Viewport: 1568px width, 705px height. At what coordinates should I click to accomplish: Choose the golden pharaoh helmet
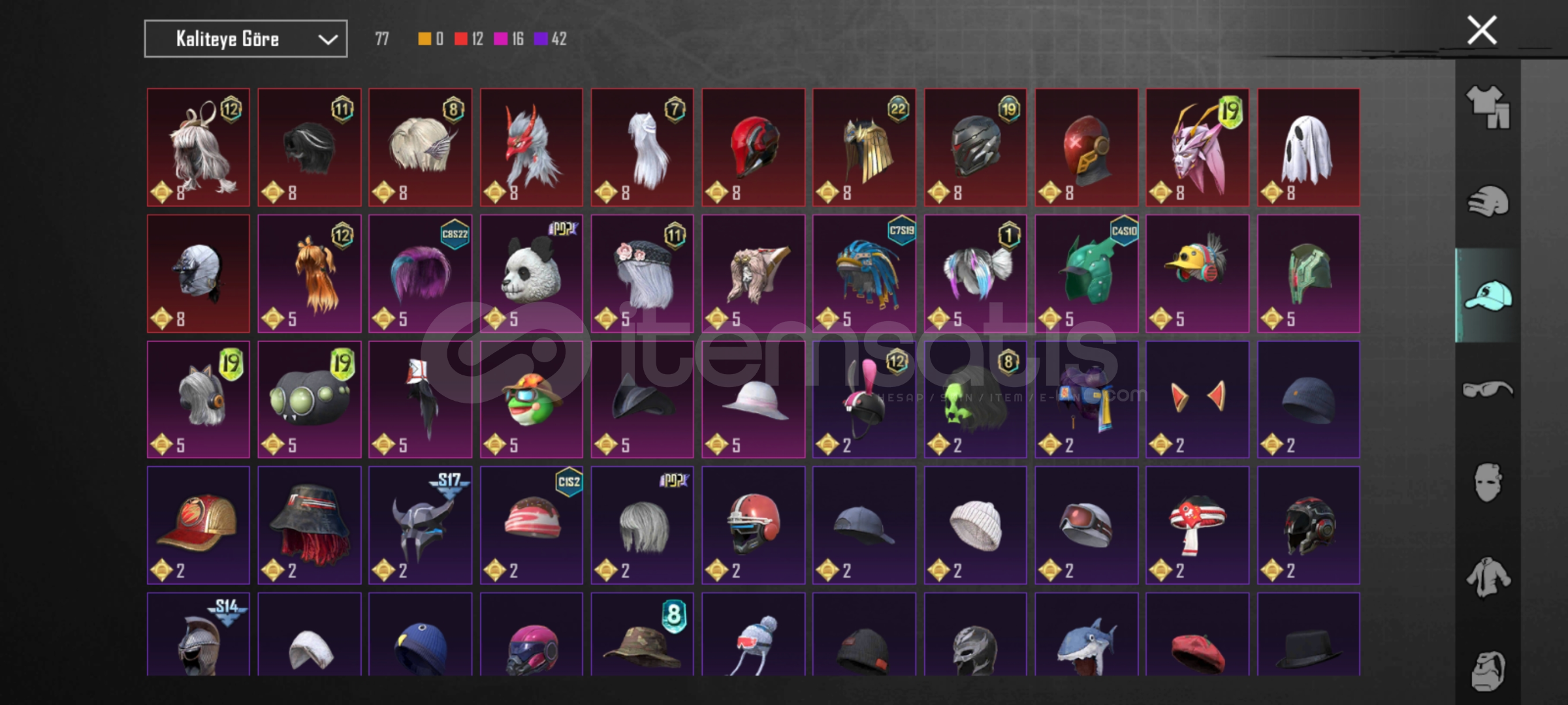coord(864,148)
